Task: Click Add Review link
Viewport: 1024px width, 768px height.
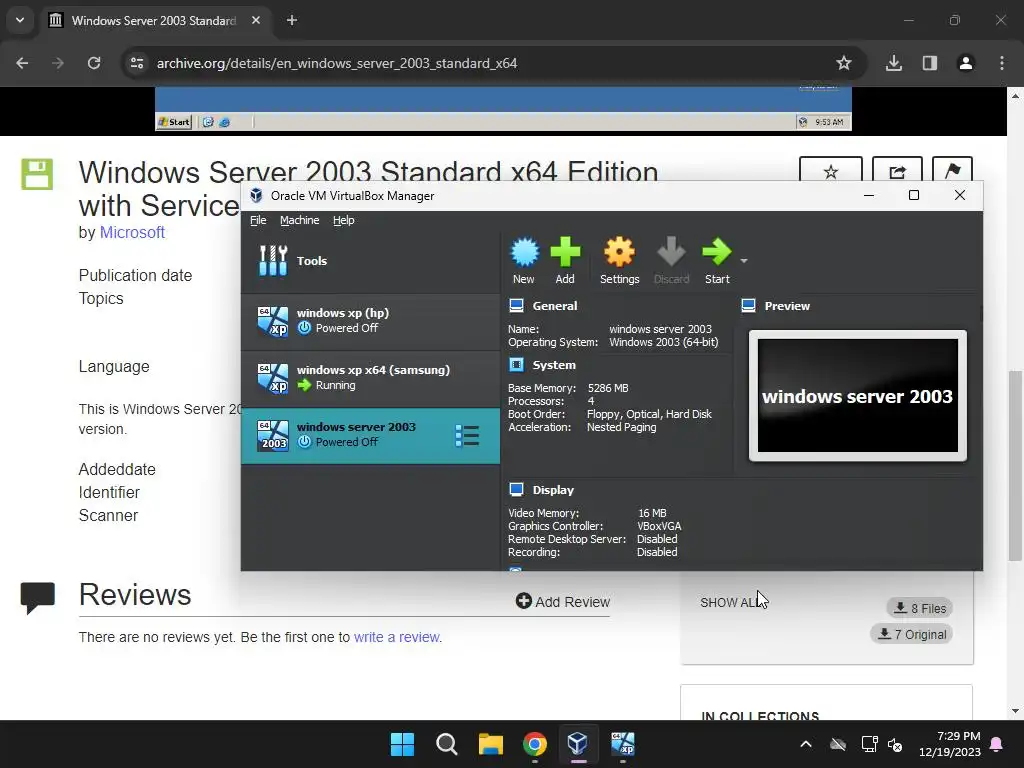Action: click(562, 601)
